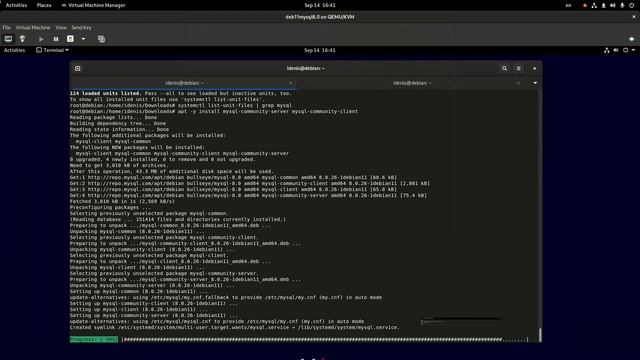The image size is (640, 360).
Task: Close the QEMU/KVM viewer window
Action: [x=633, y=17]
